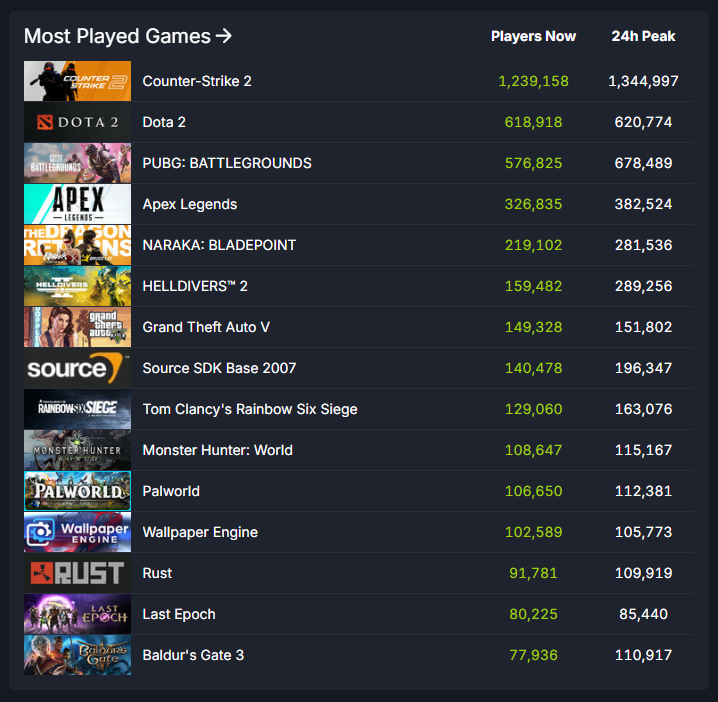Click the 77,936 players count
This screenshot has width=718, height=702.
click(533, 655)
